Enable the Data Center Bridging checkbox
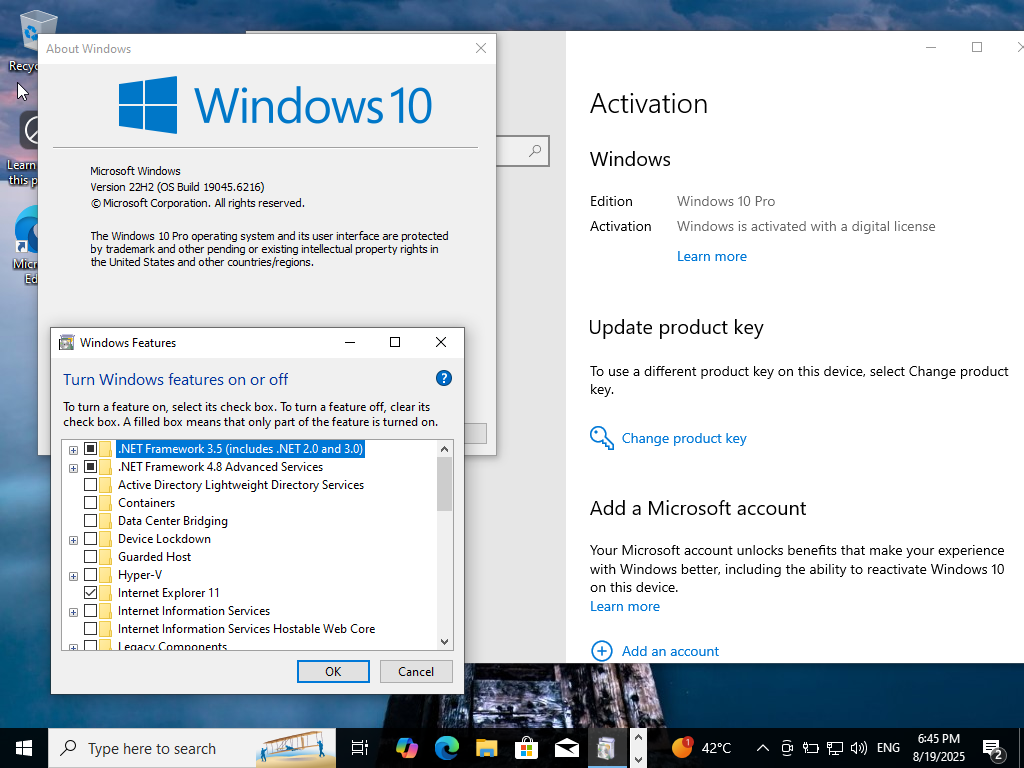Screen dimensions: 1024x768 [90, 521]
